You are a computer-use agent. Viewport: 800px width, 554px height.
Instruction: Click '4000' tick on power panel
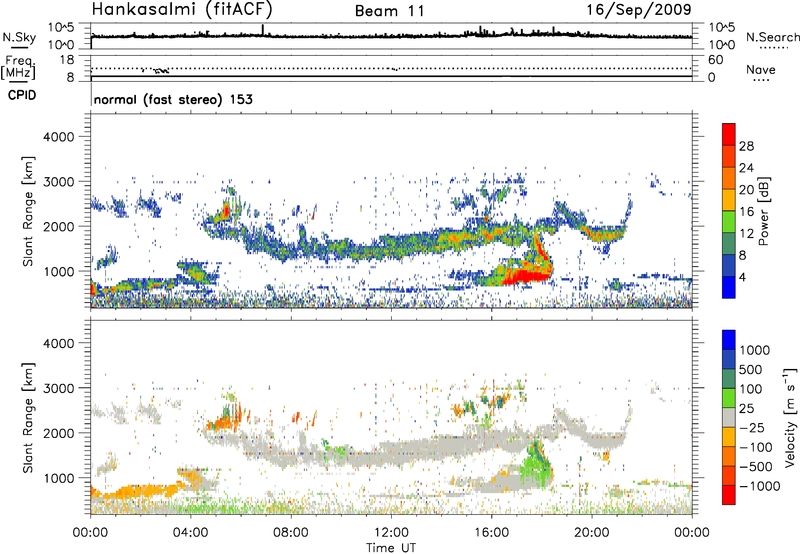(58, 137)
